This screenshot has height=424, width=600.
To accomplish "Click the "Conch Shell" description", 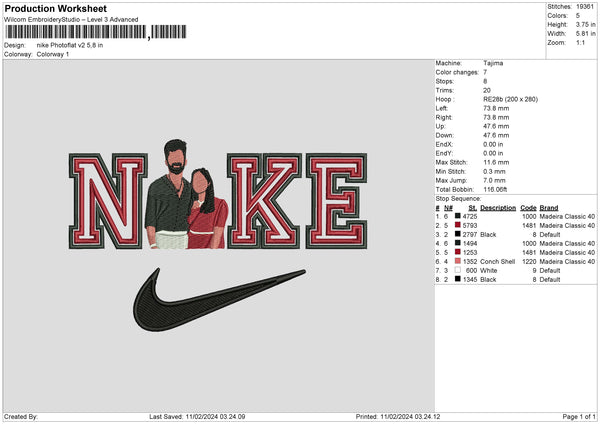I will click(497, 261).
